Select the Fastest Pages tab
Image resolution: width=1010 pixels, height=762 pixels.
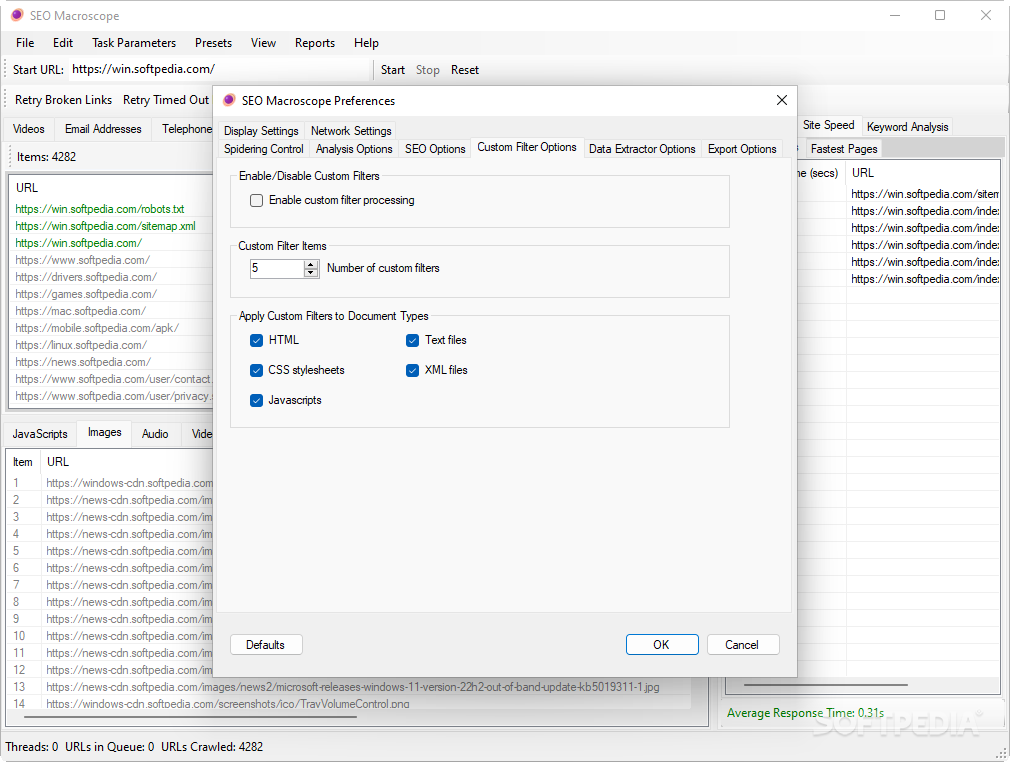[x=844, y=149]
